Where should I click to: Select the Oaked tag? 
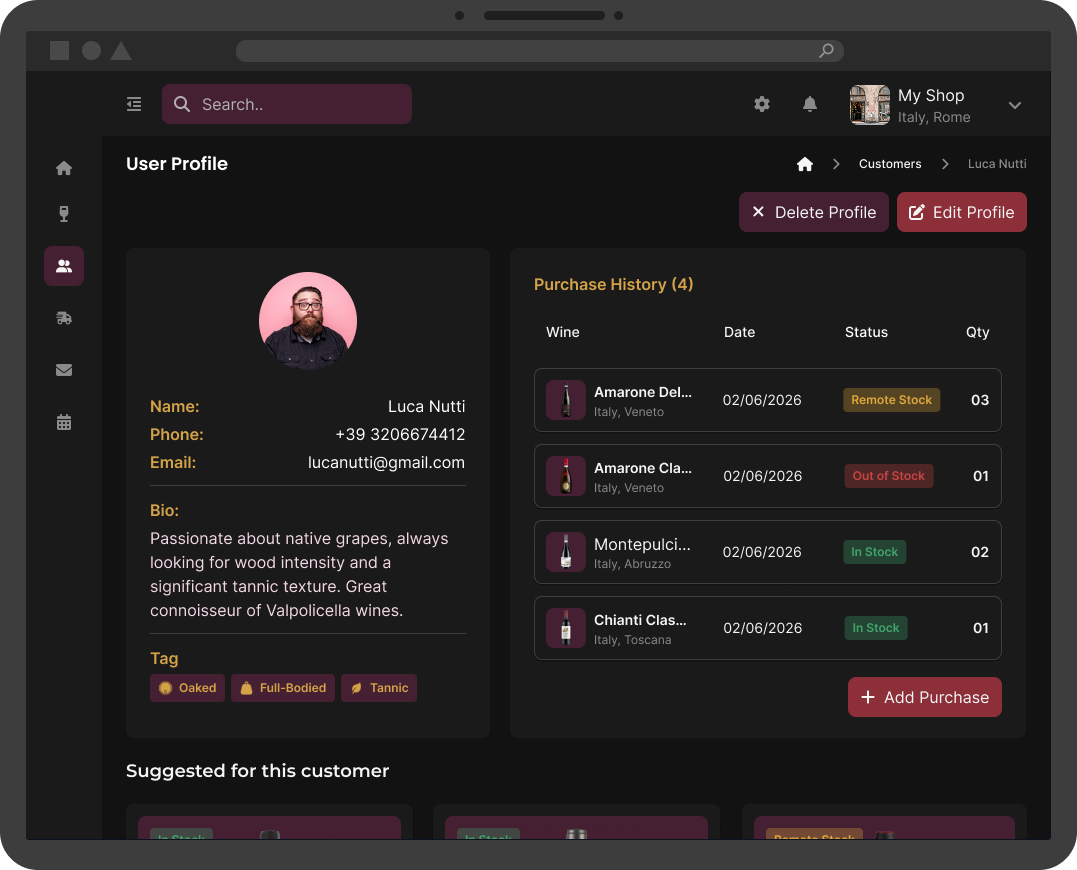coord(188,688)
